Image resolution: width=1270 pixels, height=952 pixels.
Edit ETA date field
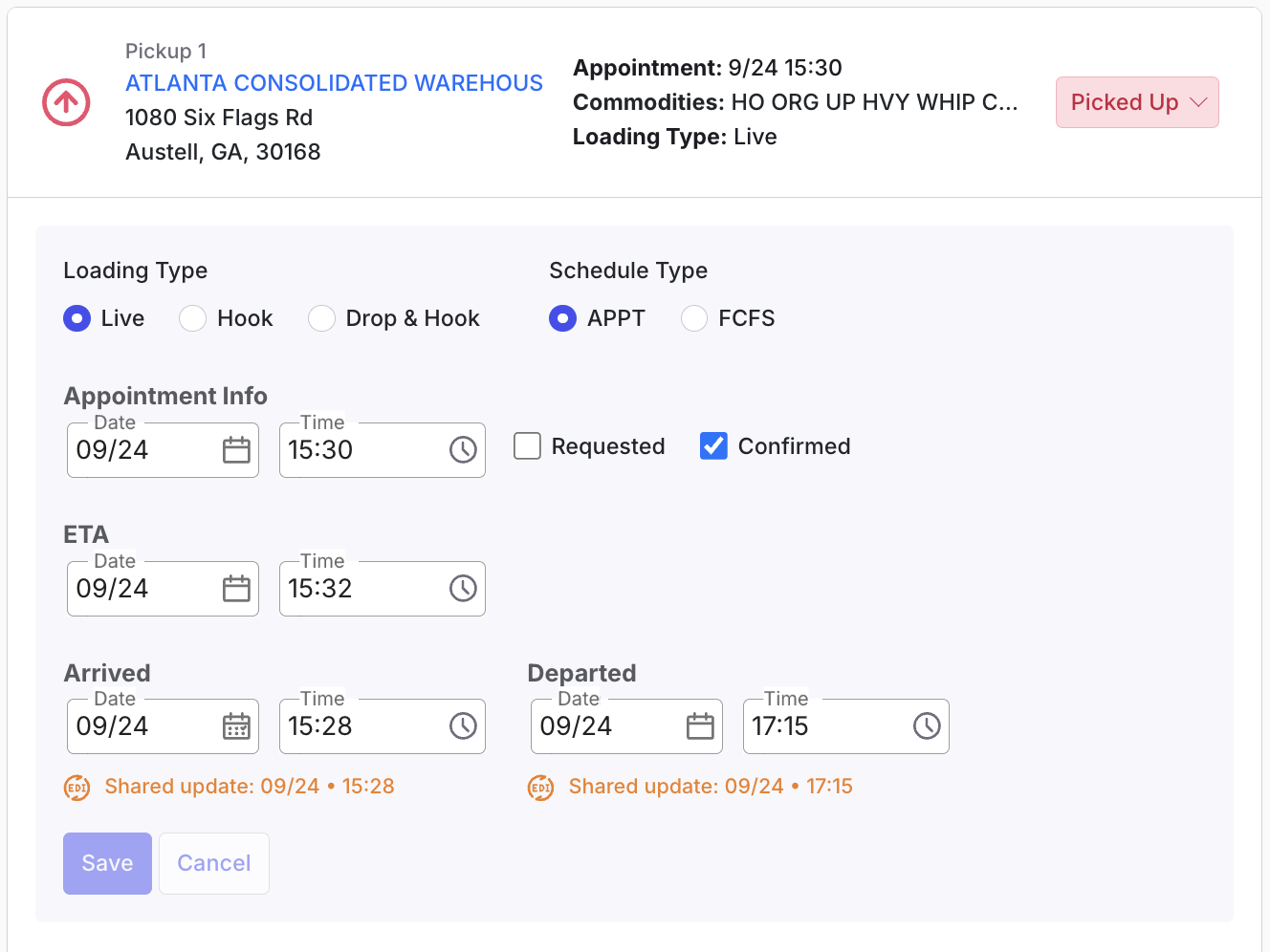(x=163, y=589)
